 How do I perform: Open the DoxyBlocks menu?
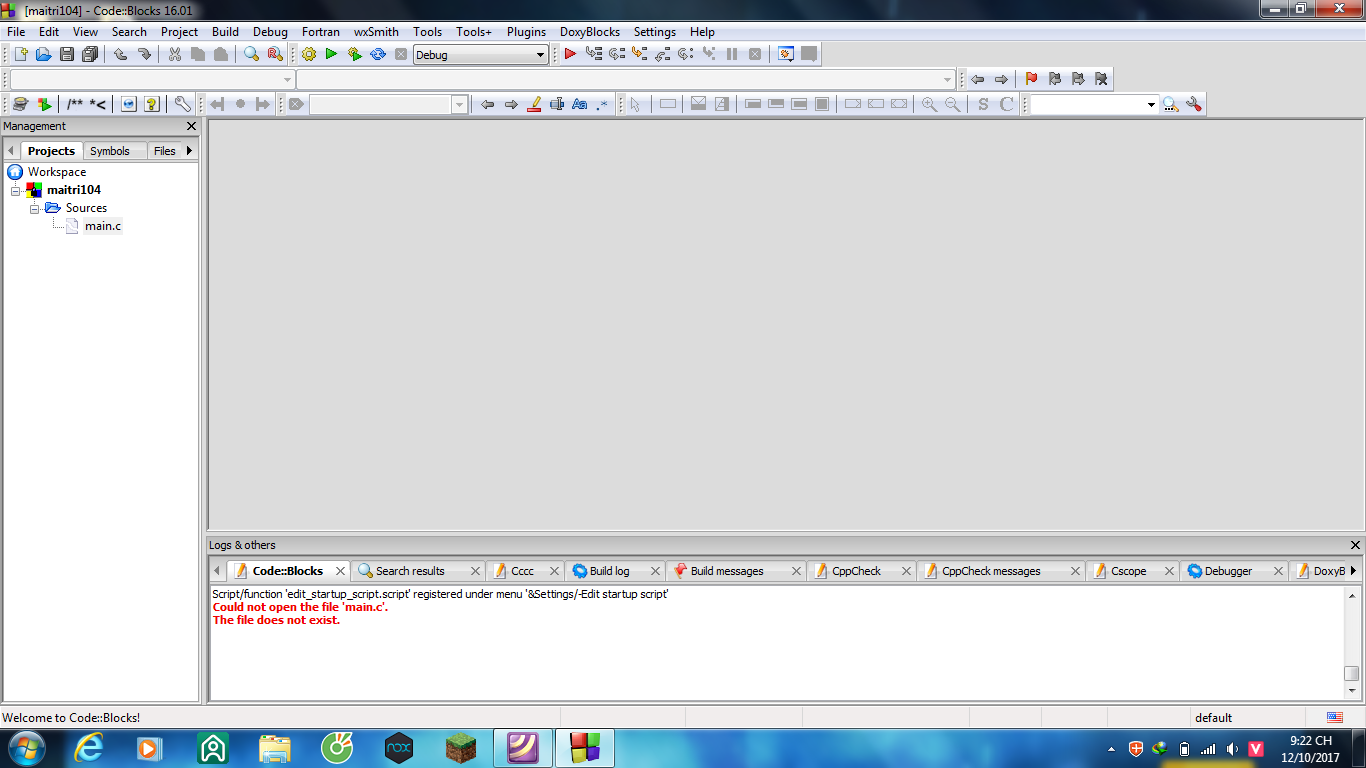coord(590,32)
